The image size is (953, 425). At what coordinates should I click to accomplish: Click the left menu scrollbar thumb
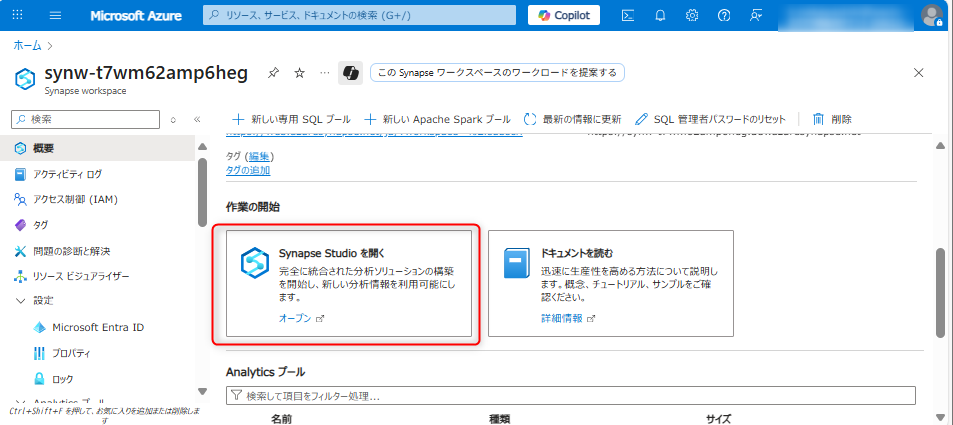(202, 192)
